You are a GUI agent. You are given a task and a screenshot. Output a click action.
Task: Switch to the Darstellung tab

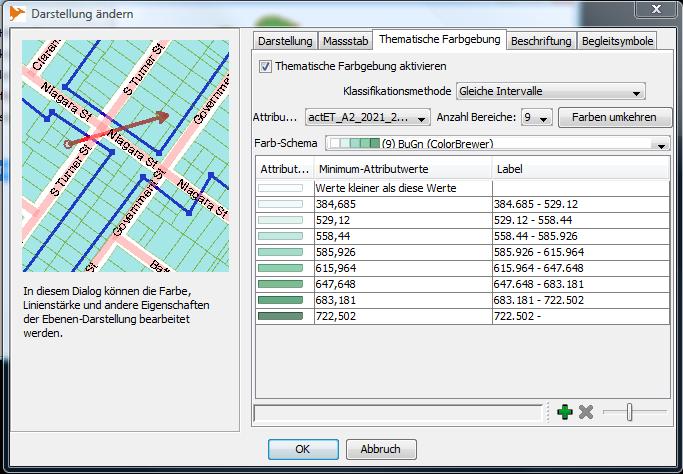tap(285, 41)
